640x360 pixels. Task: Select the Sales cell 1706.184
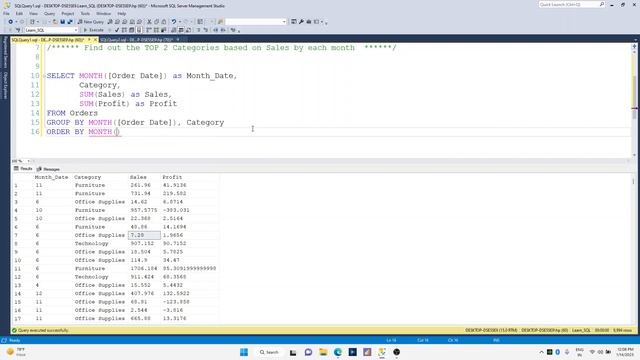coord(144,269)
